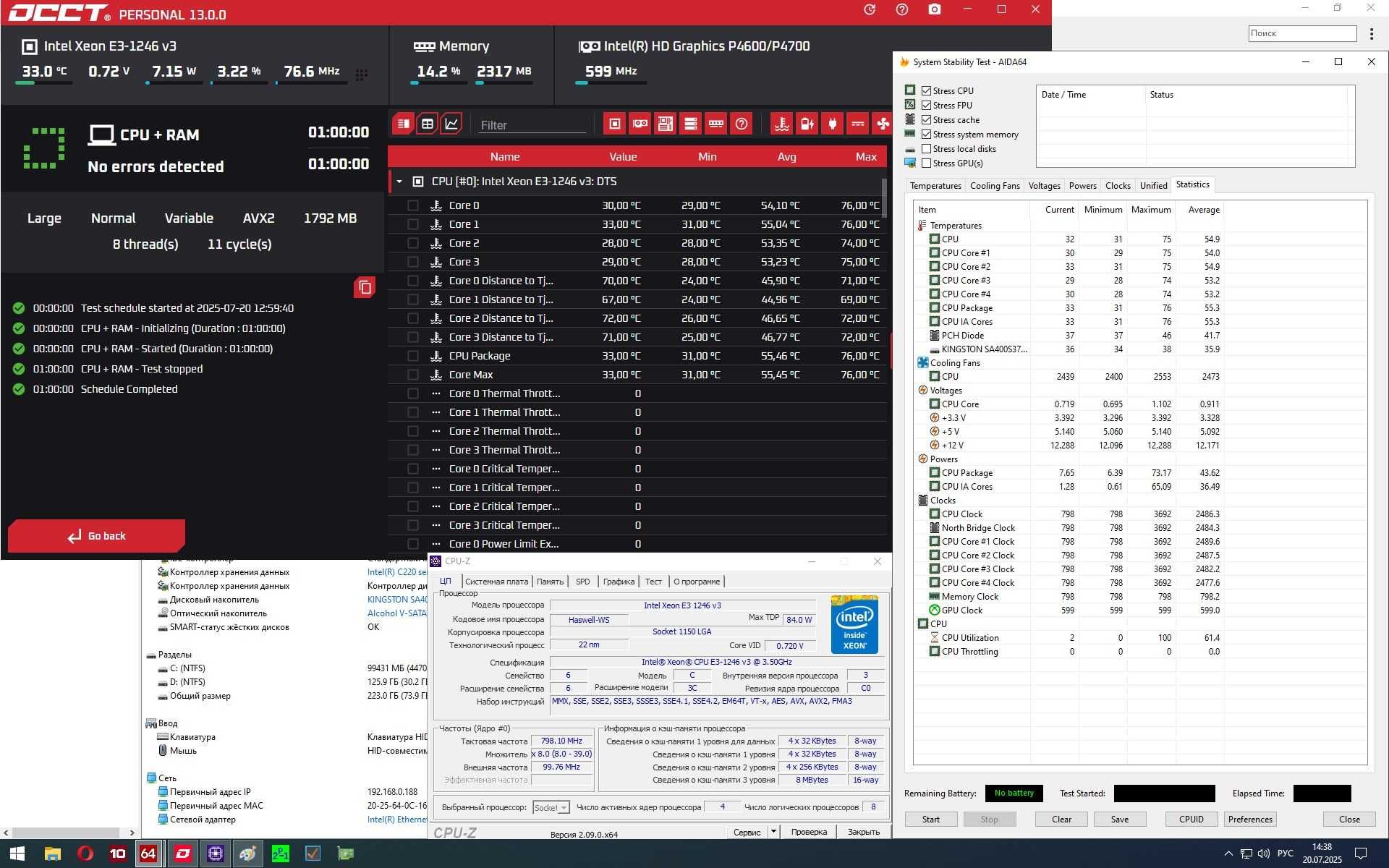This screenshot has height=868, width=1389.
Task: Toggle the fan sensor type filter
Action: (x=883, y=124)
